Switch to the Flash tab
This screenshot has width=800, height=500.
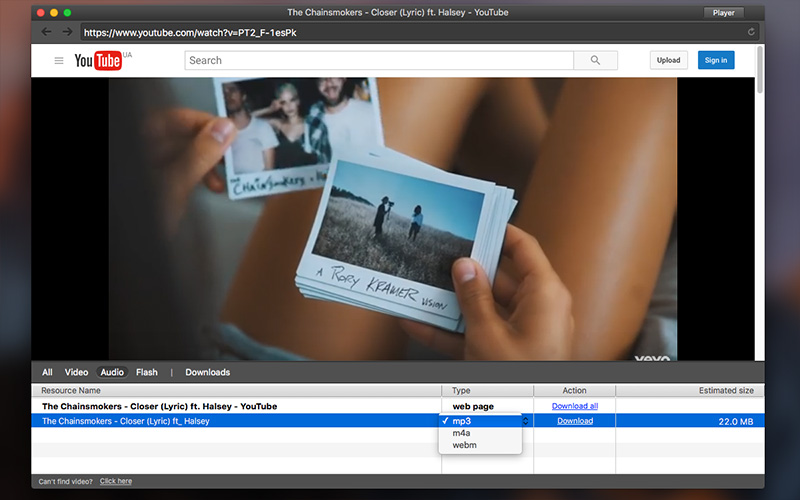(146, 372)
